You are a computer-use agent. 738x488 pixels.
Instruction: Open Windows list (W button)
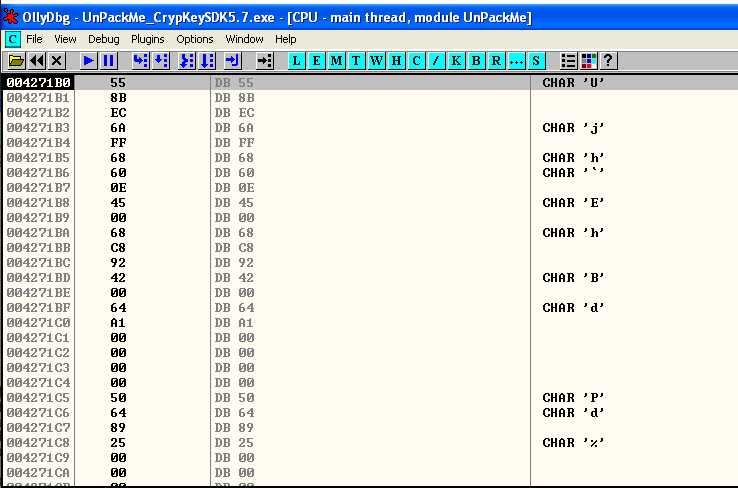(377, 61)
